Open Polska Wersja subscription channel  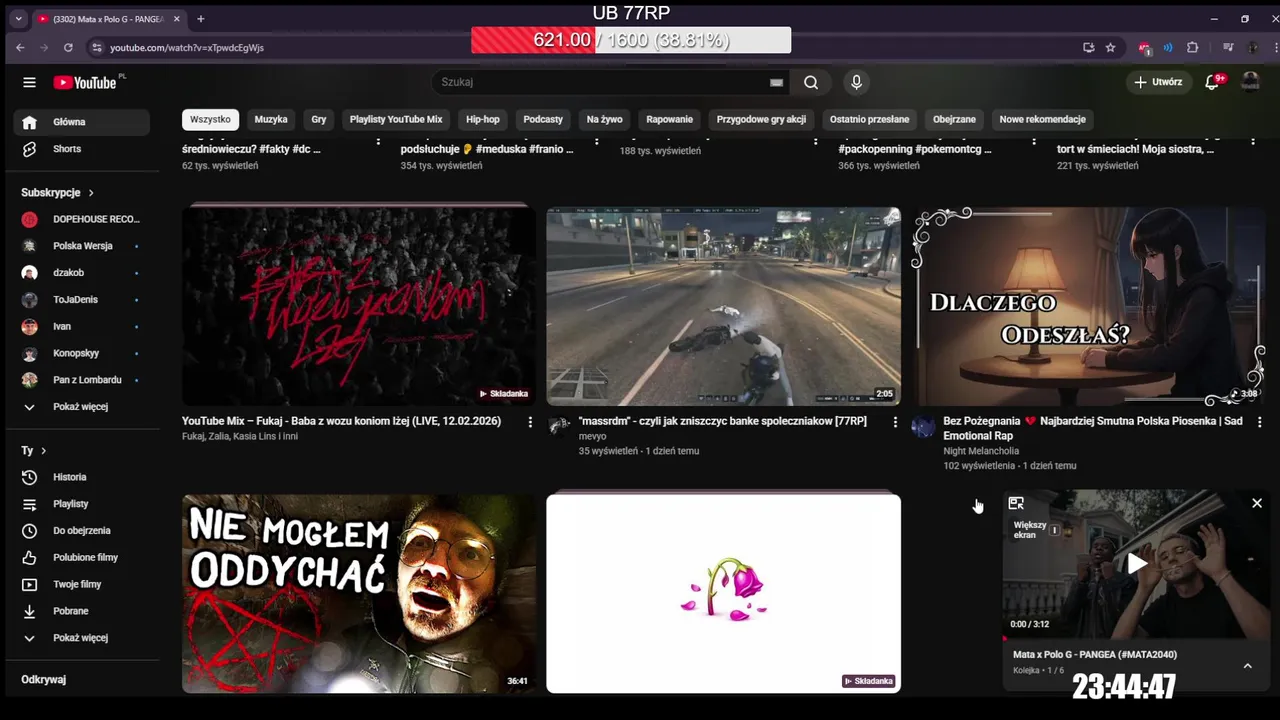pyautogui.click(x=82, y=246)
